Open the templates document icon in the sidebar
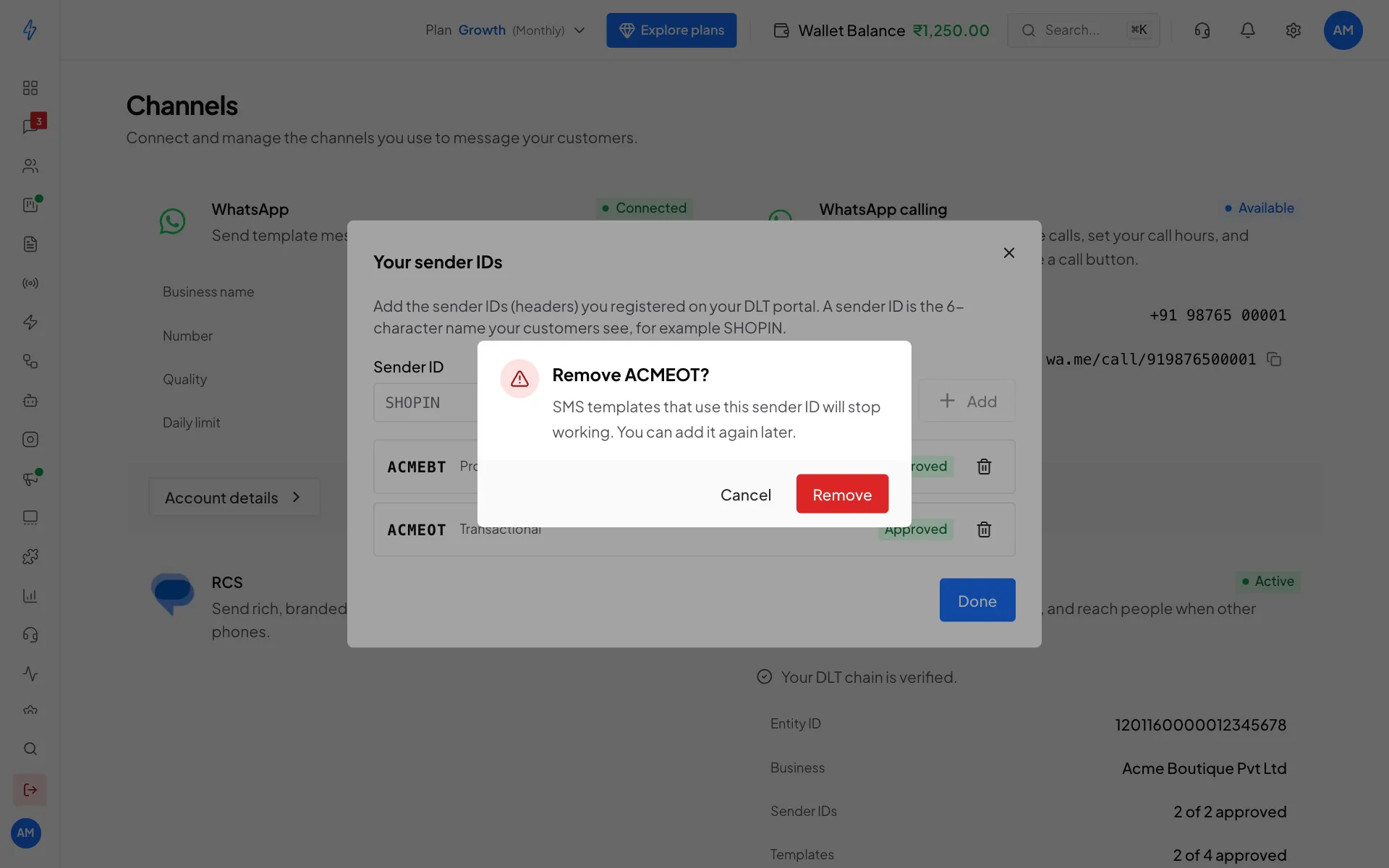Screen dimensions: 1389x868 pyautogui.click(x=30, y=244)
